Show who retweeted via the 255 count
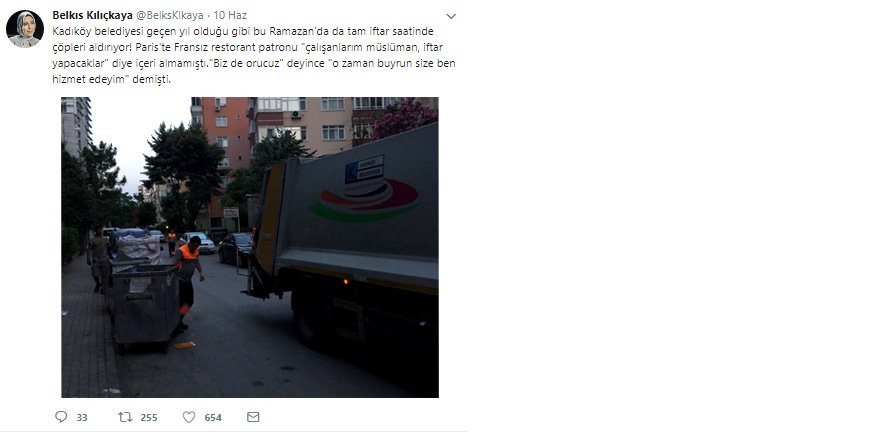 click(x=149, y=417)
